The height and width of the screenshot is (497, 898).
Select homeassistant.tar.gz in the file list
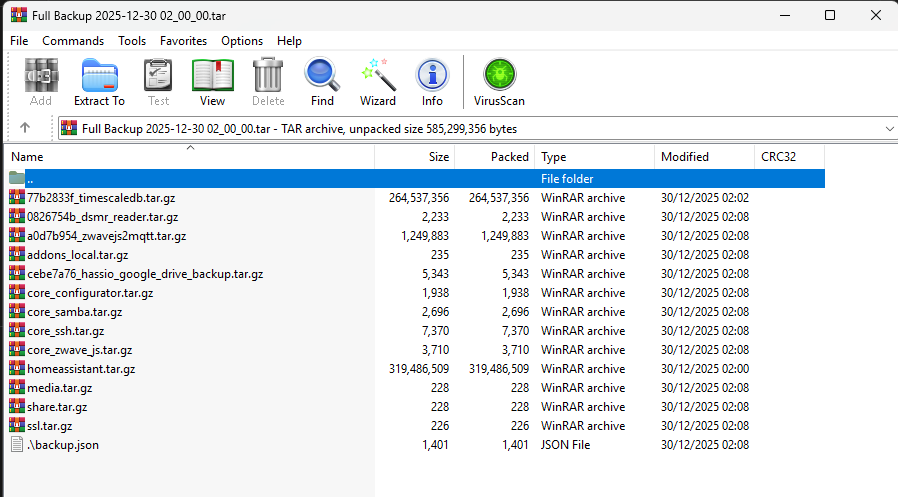click(x=81, y=369)
